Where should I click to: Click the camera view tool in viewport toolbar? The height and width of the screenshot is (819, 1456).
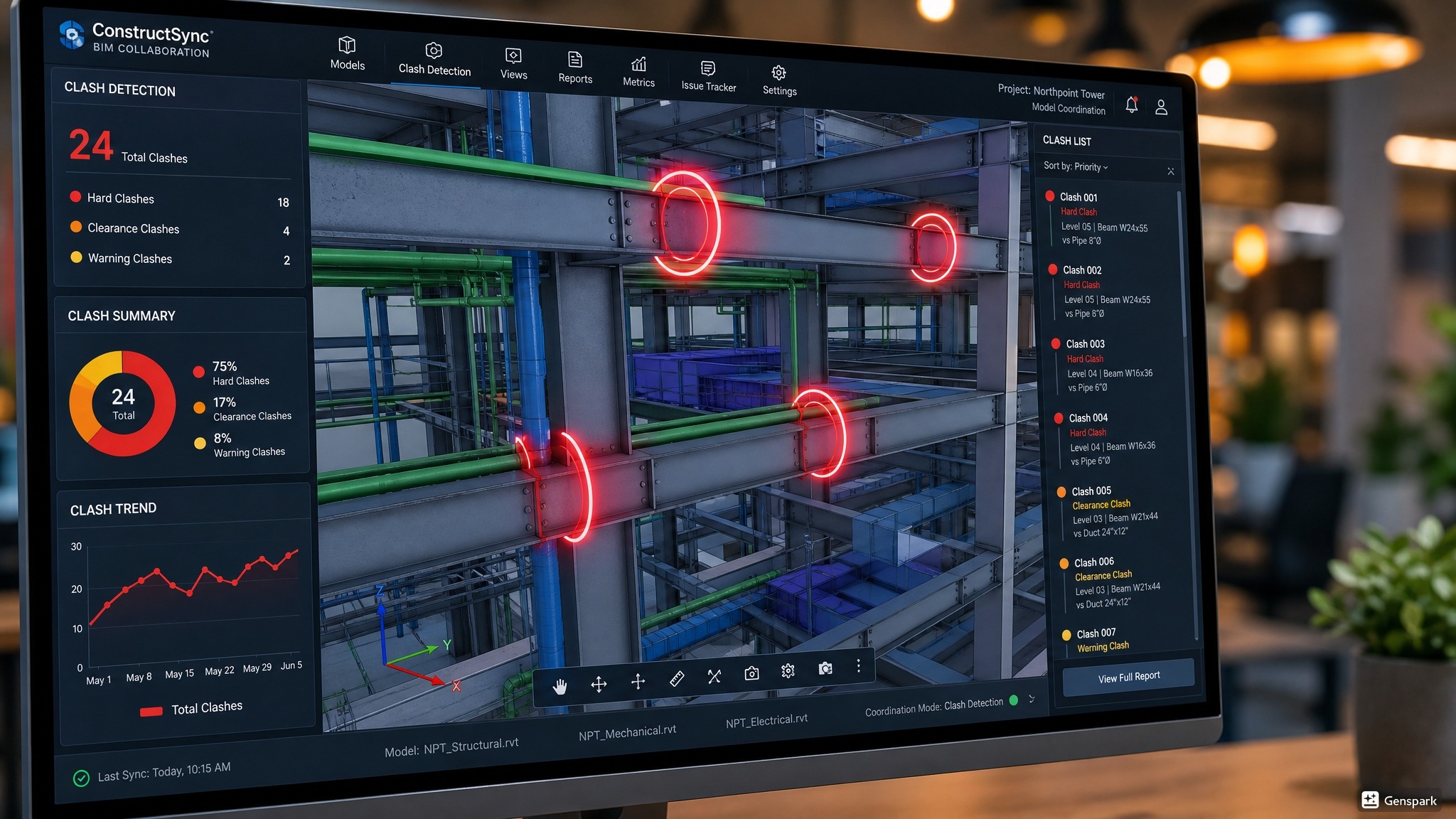(751, 673)
